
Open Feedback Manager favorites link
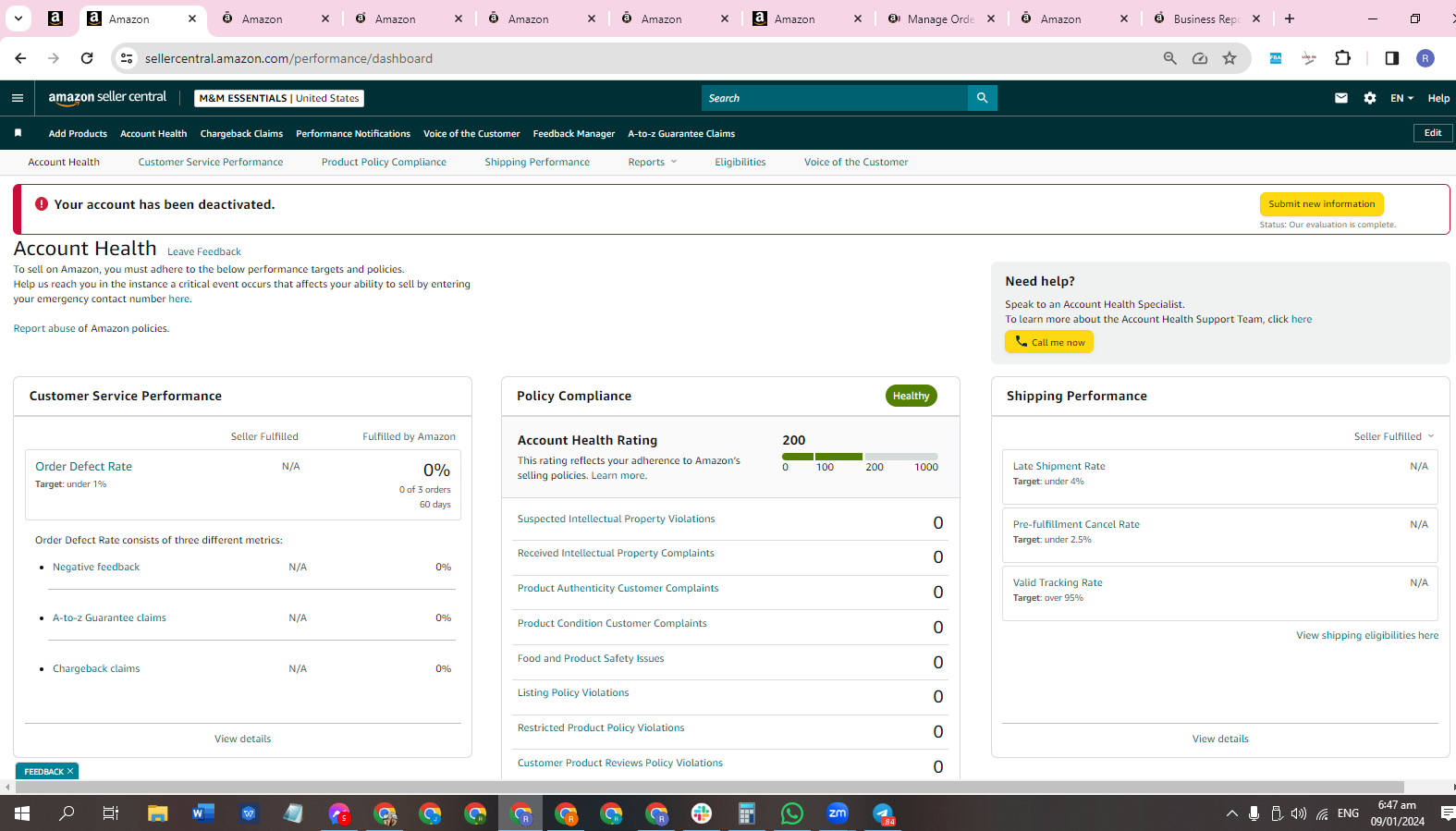click(574, 133)
